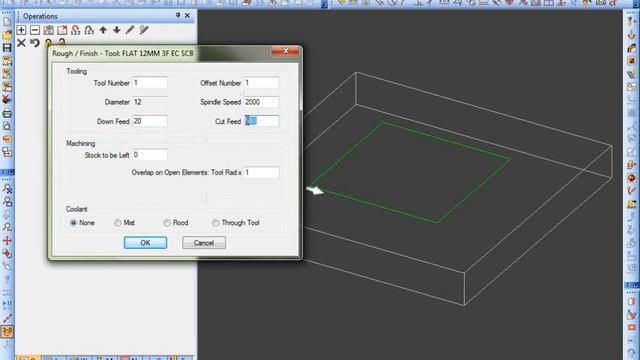This screenshot has width=640, height=360.
Task: Close the Operations panel
Action: click(187, 16)
